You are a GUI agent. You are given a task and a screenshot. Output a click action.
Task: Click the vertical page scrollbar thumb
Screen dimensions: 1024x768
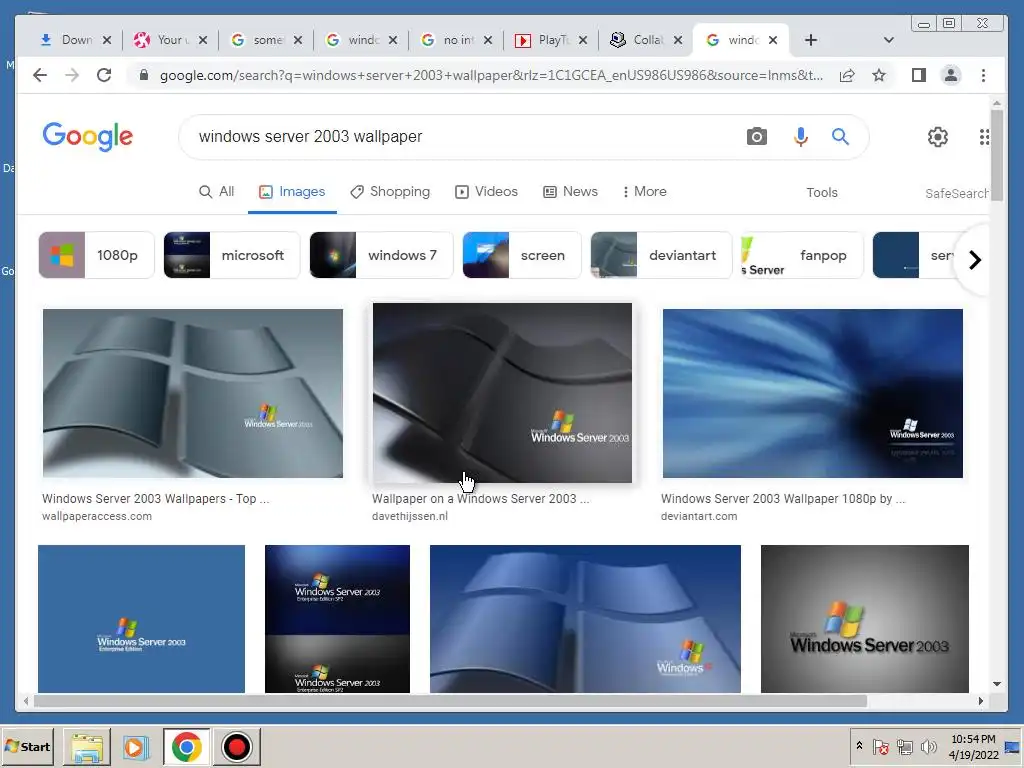point(997,157)
